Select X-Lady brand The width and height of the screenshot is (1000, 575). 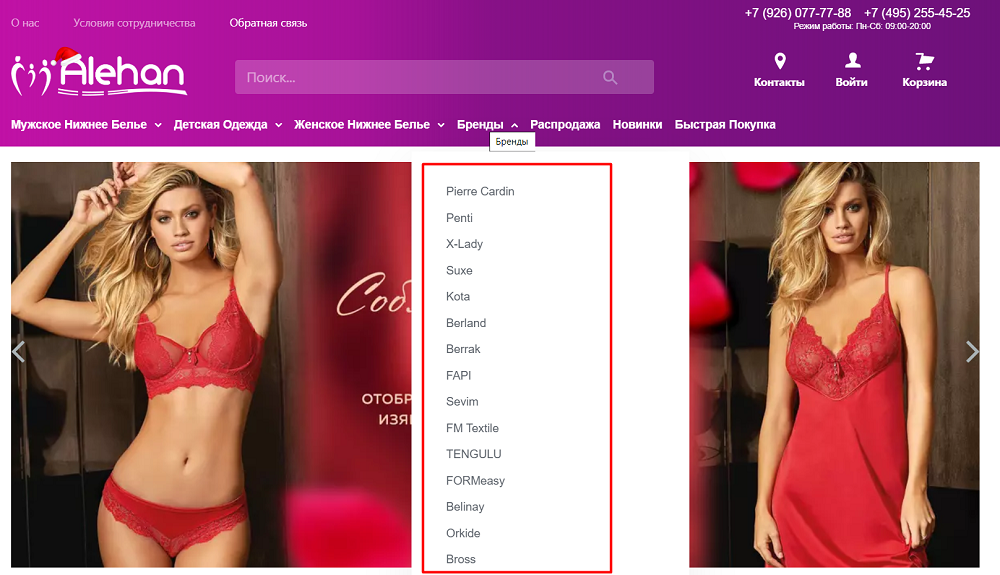pyautogui.click(x=464, y=244)
